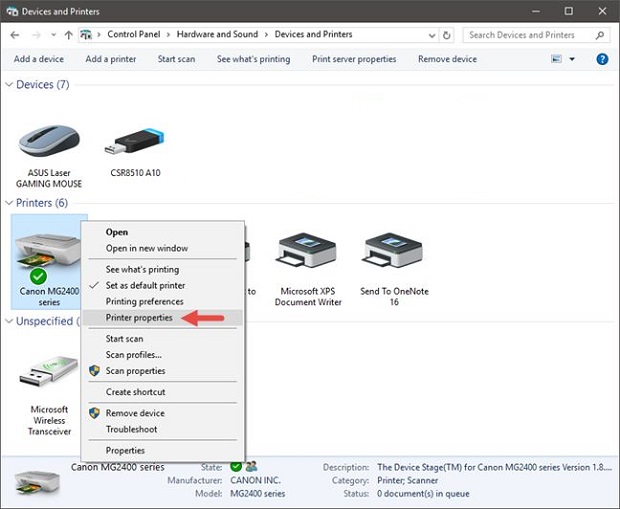
Task: Select See what's printing in context menu
Action: (x=163, y=269)
